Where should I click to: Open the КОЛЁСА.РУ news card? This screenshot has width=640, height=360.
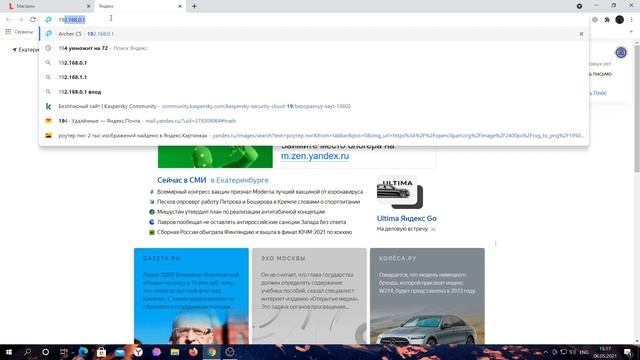click(427, 296)
